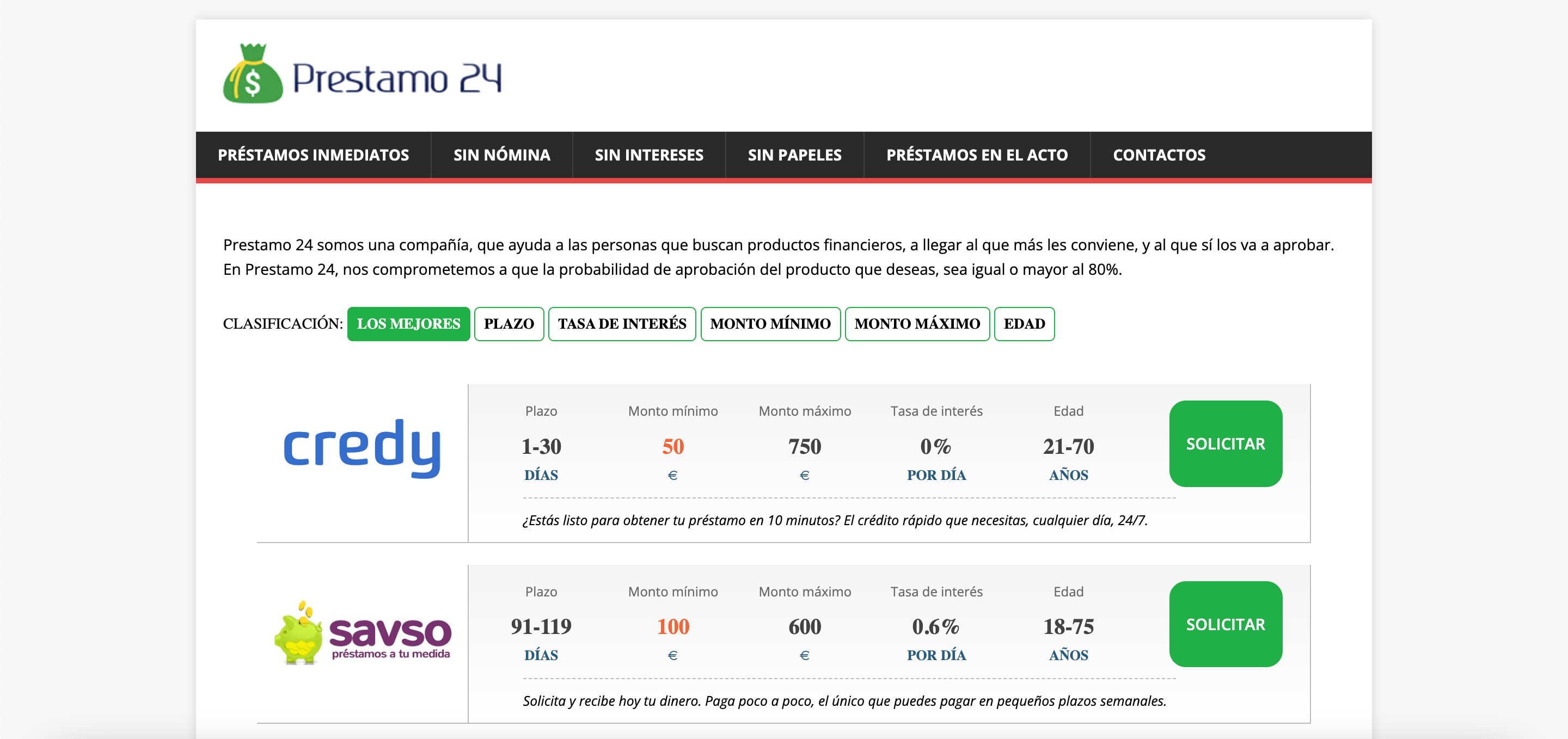Click the credy age range 21-70
Screen dimensions: 1568x739
point(1068,446)
